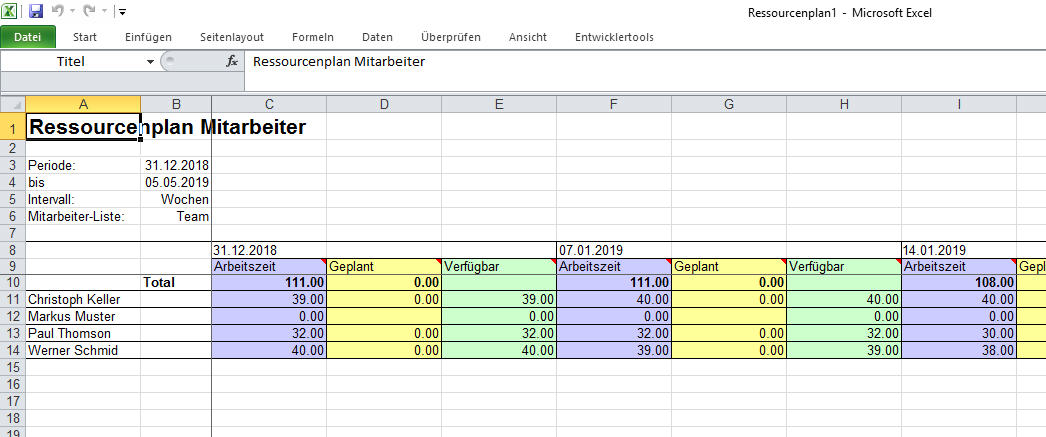
Task: Save the workbook with the floppy disk icon
Action: click(36, 11)
